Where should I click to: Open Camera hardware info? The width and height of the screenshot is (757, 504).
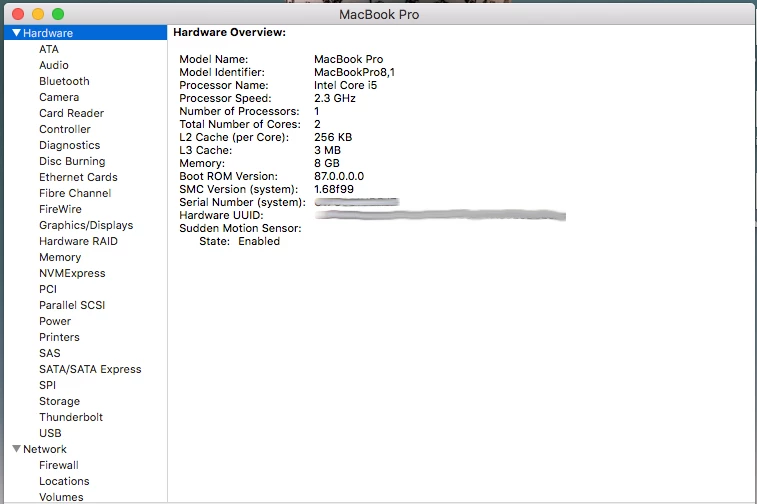click(x=59, y=97)
